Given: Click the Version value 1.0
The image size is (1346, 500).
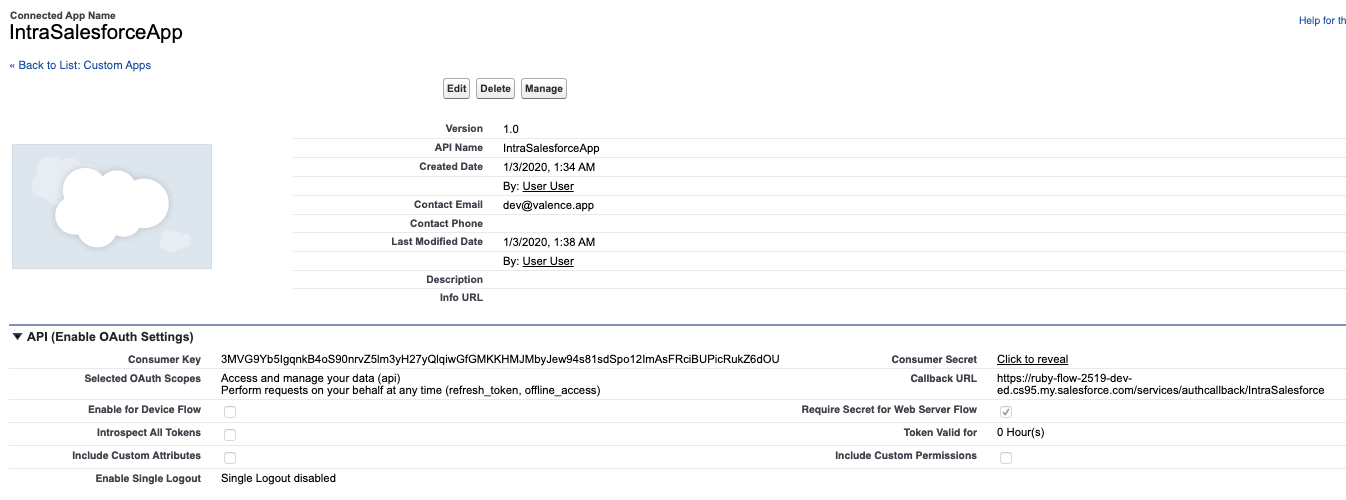Looking at the screenshot, I should [x=511, y=129].
